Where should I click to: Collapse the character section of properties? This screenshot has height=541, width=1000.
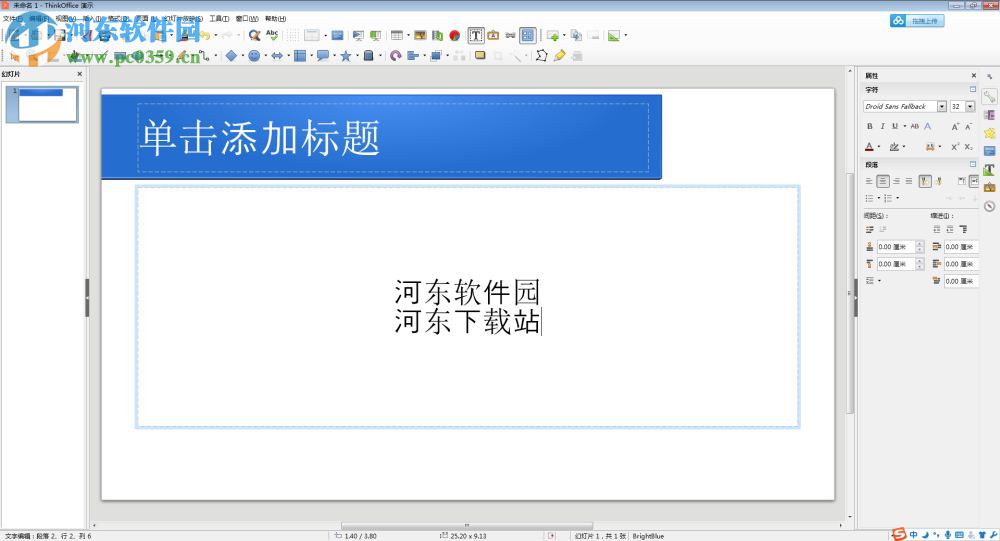click(x=973, y=89)
